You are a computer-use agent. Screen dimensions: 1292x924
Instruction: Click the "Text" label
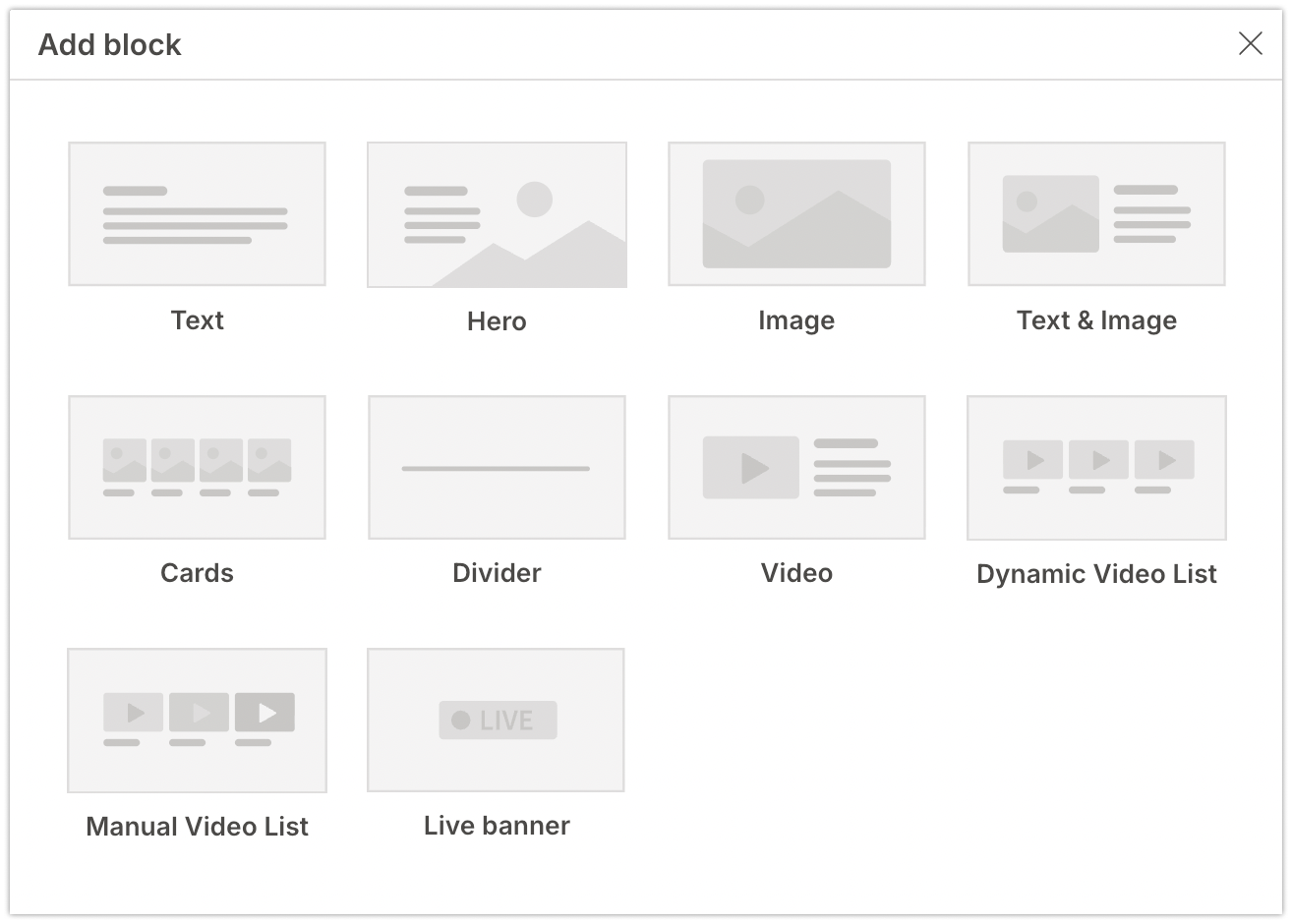pos(197,320)
